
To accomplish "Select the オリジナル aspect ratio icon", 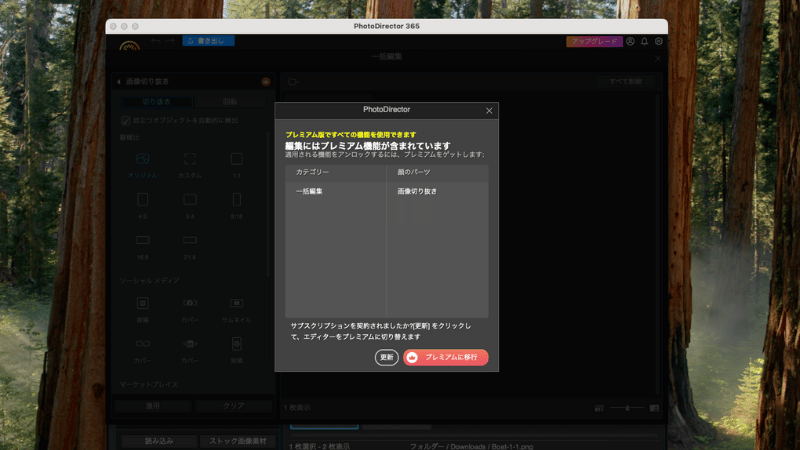I will 142,159.
